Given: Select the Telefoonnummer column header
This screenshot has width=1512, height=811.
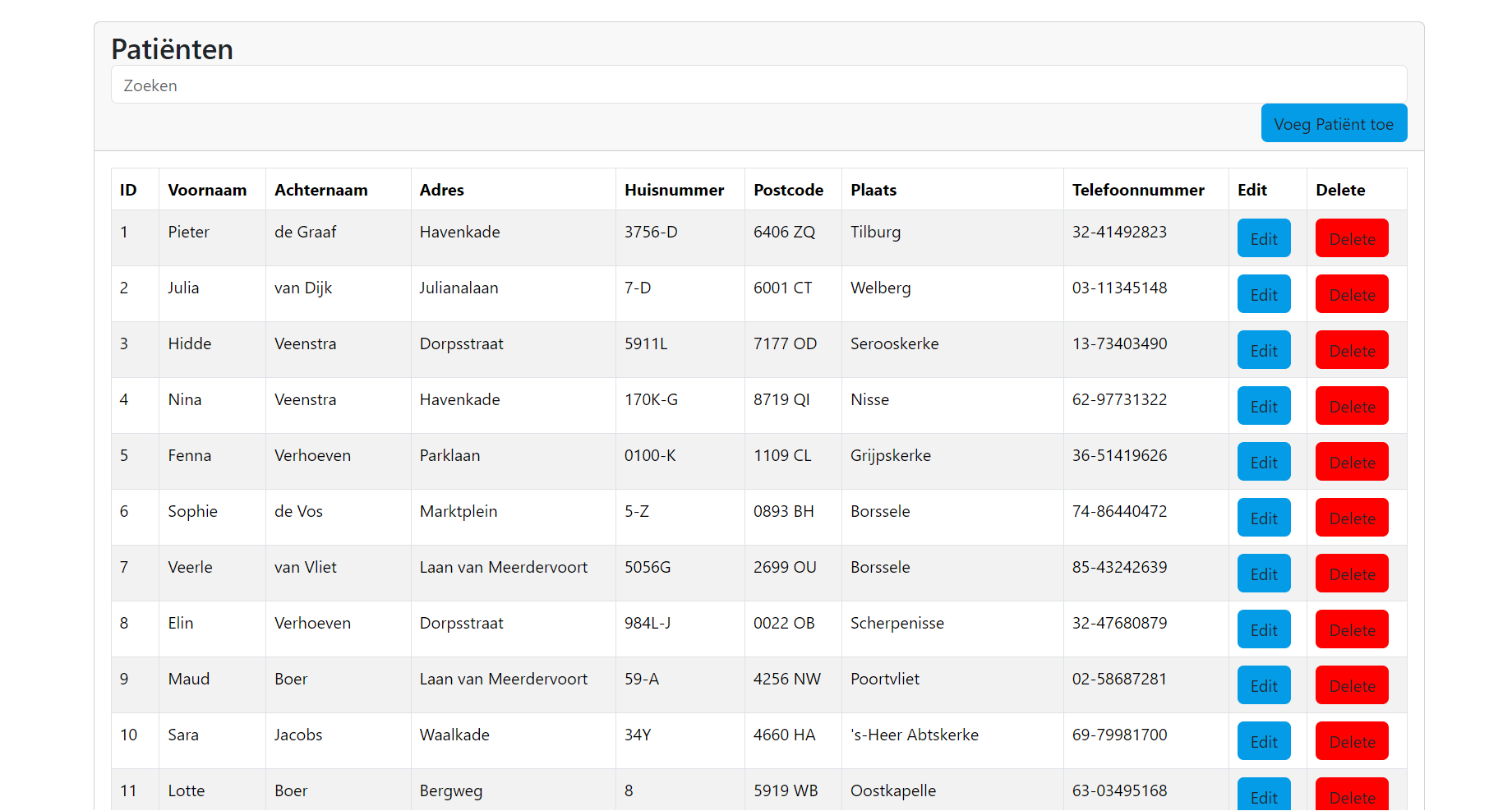Looking at the screenshot, I should (x=1137, y=190).
